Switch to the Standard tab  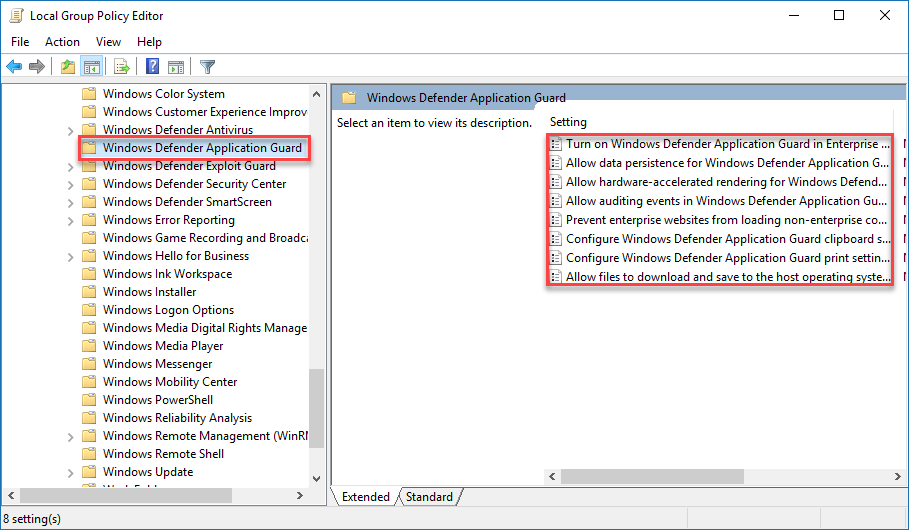[x=429, y=497]
